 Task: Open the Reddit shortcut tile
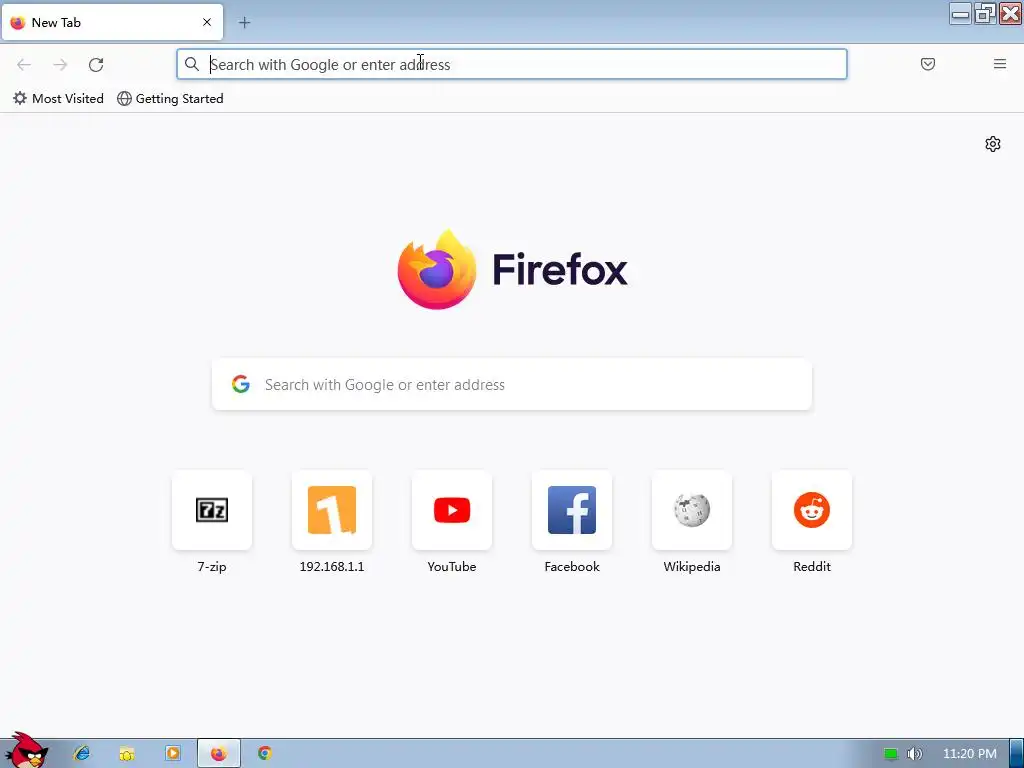point(812,510)
